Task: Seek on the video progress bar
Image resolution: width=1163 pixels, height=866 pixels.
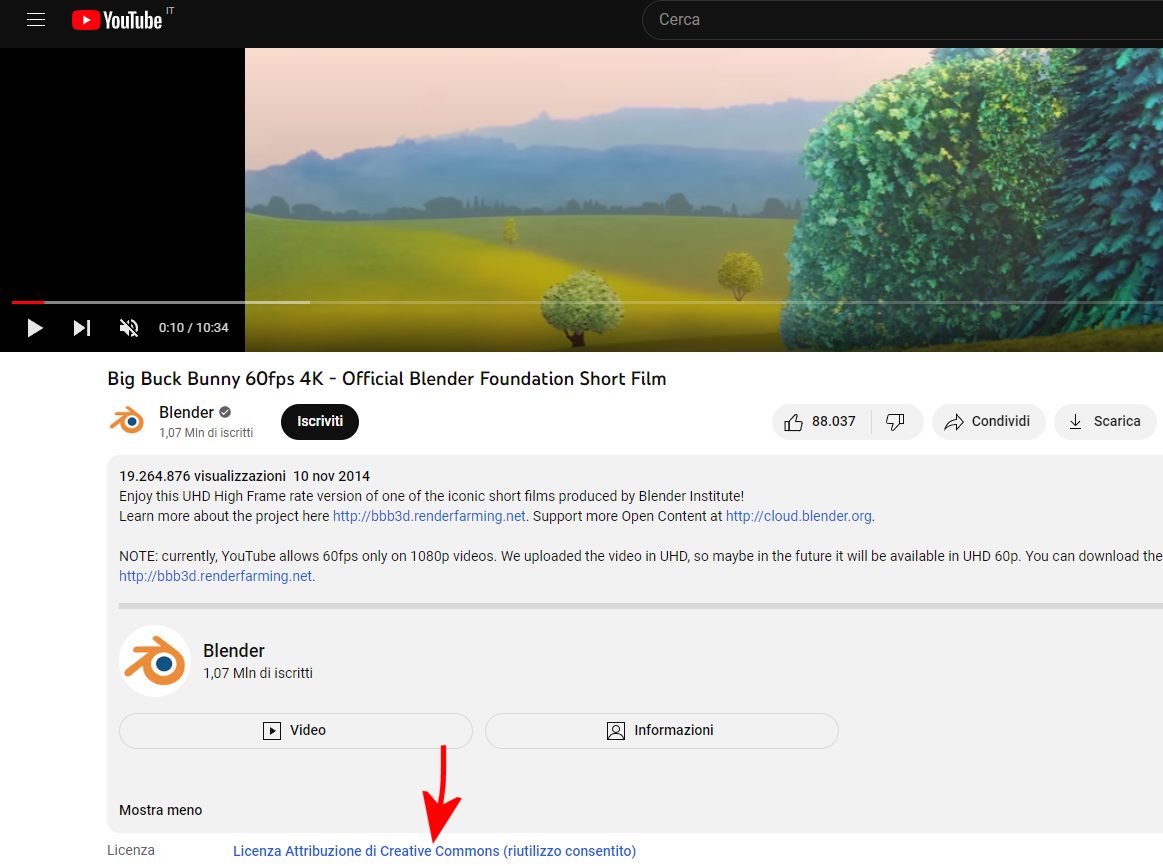Action: [x=586, y=303]
